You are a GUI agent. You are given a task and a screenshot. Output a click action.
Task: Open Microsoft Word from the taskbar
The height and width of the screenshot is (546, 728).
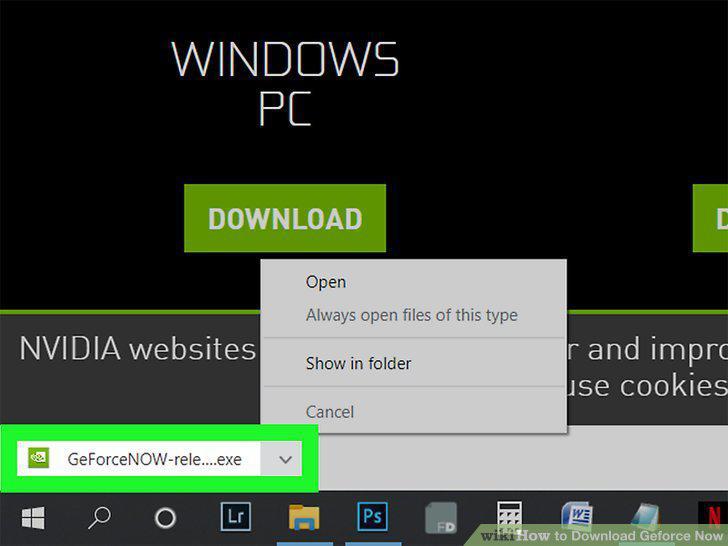coord(577,515)
